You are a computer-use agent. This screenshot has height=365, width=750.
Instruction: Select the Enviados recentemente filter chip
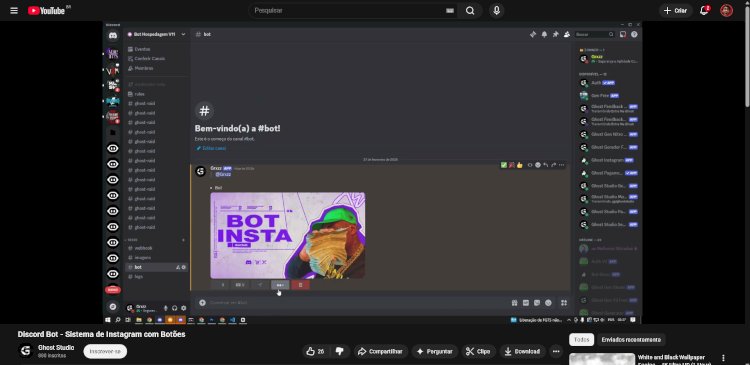631,340
